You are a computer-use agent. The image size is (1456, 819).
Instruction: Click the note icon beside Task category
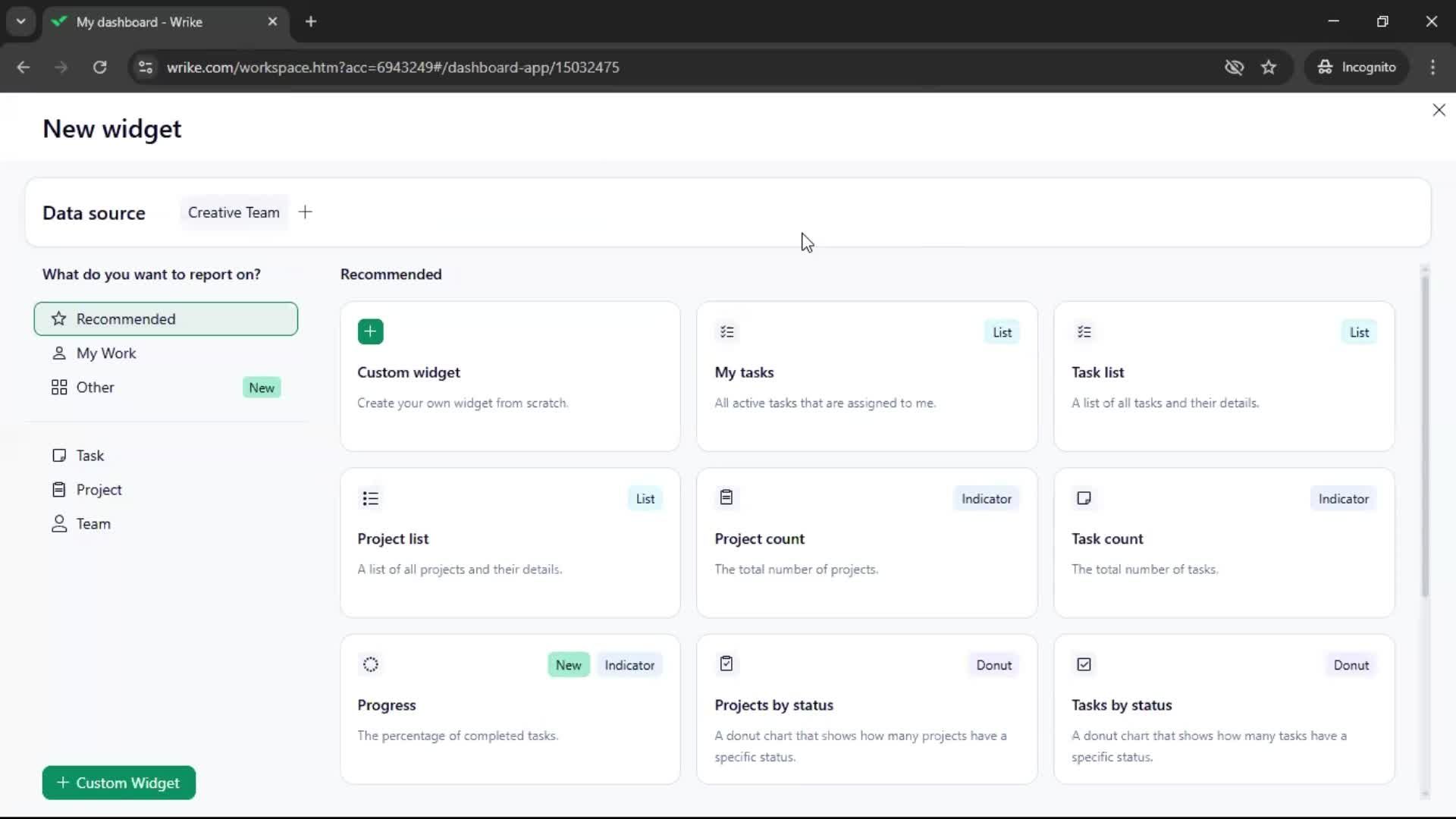tap(58, 455)
